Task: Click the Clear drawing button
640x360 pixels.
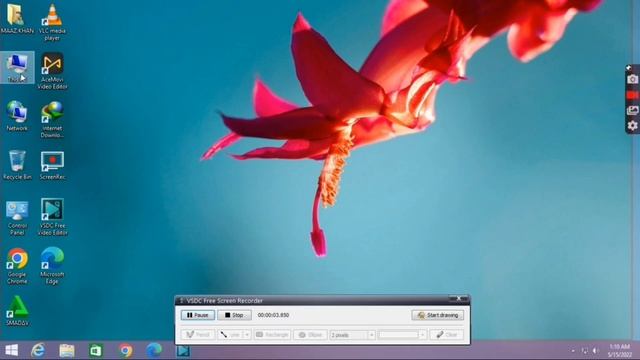Action: pyautogui.click(x=447, y=335)
